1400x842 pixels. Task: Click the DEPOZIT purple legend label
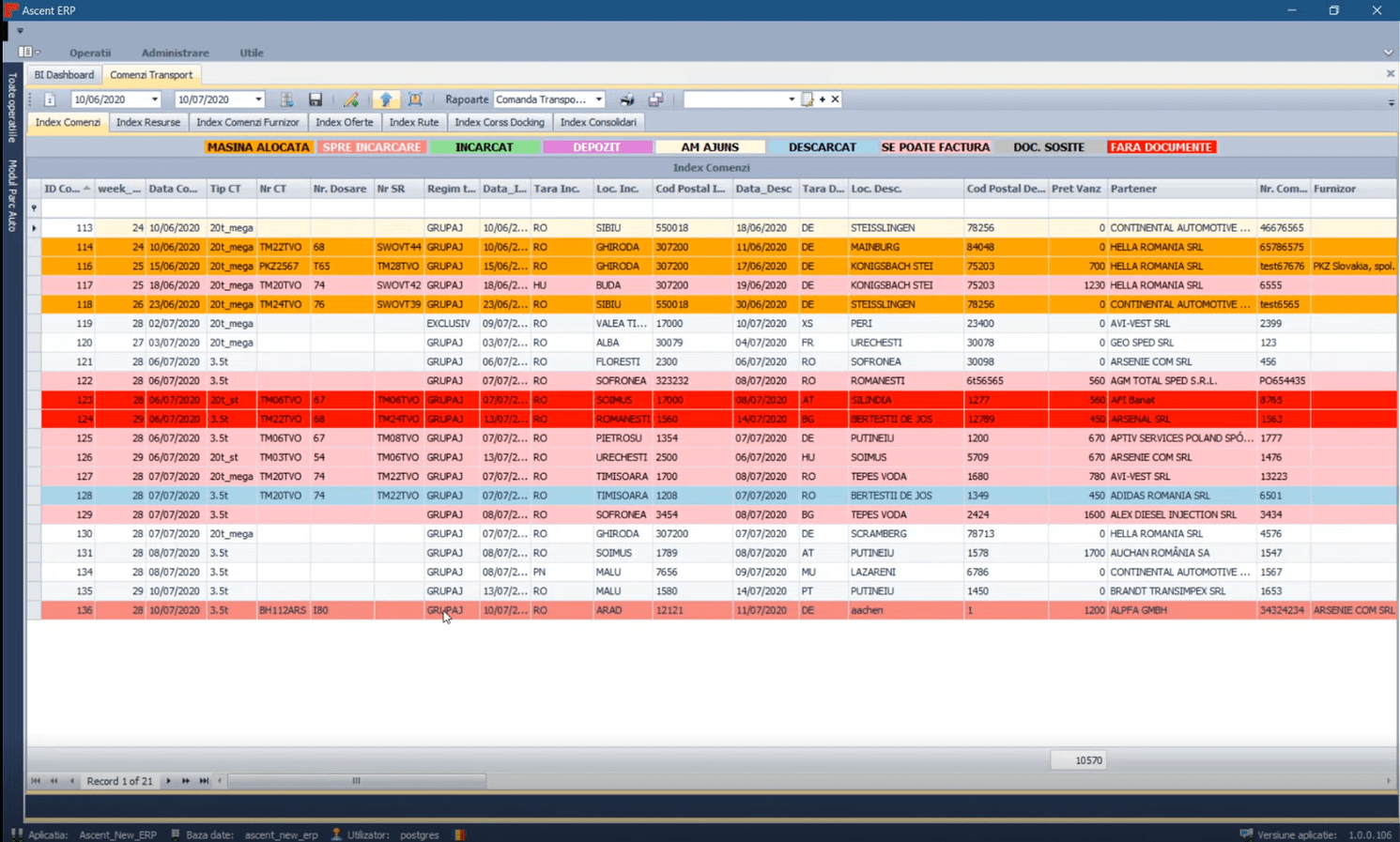pos(597,147)
